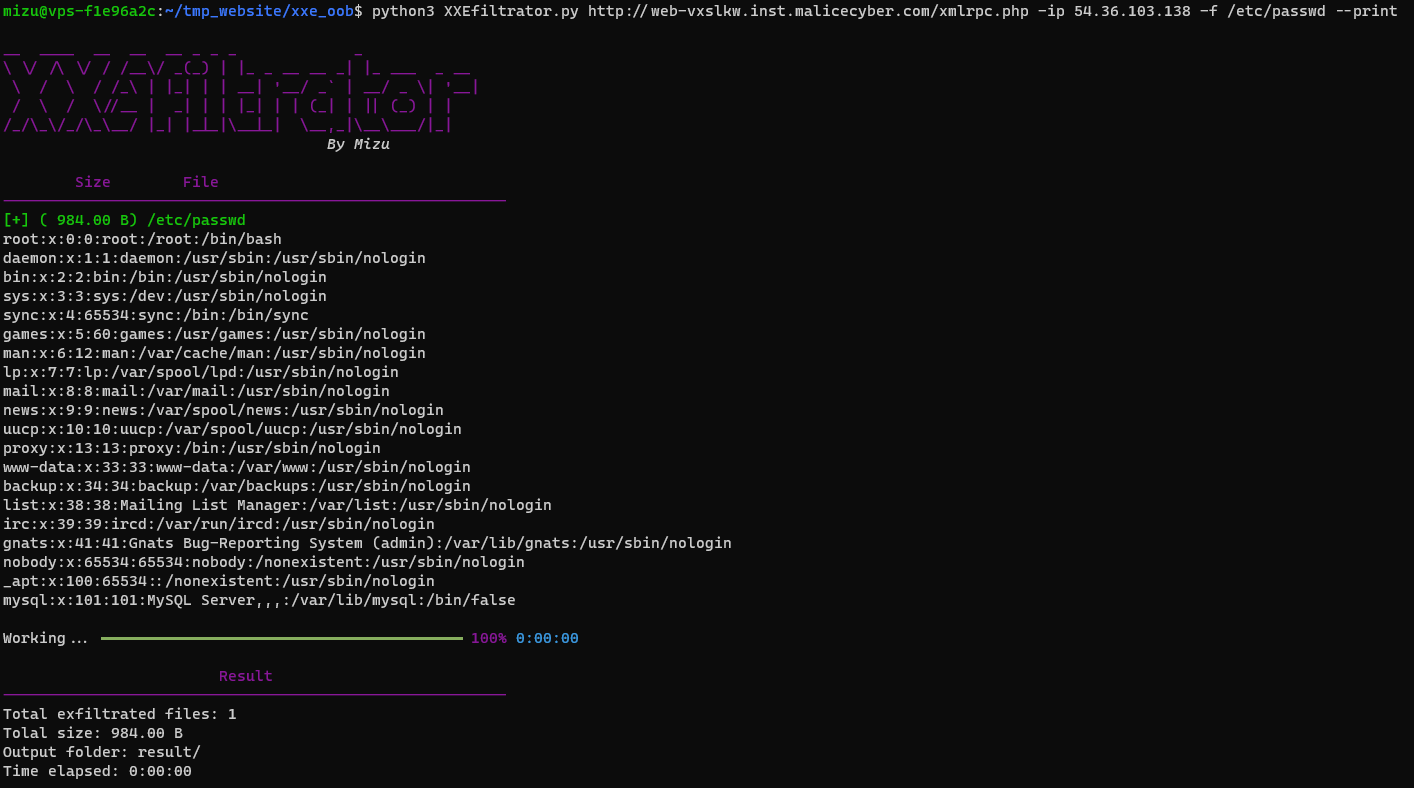
Task: Select the Mailing List Manager passwd line
Action: [x=277, y=505]
